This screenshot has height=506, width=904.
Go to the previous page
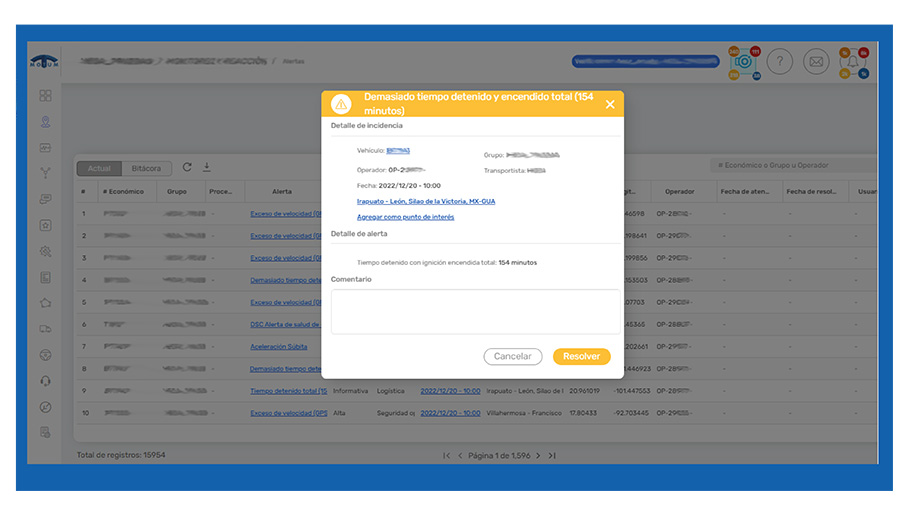pyautogui.click(x=460, y=455)
